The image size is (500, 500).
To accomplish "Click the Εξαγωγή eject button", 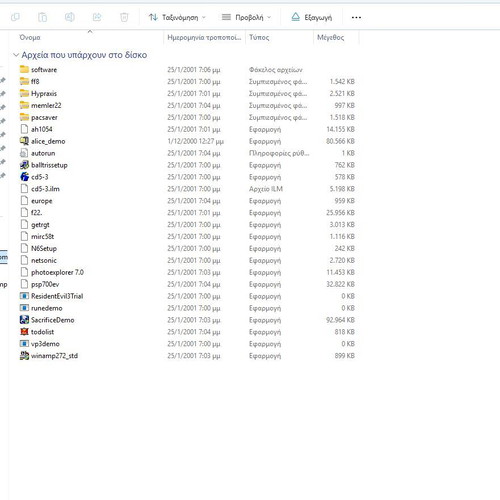I will pyautogui.click(x=312, y=17).
